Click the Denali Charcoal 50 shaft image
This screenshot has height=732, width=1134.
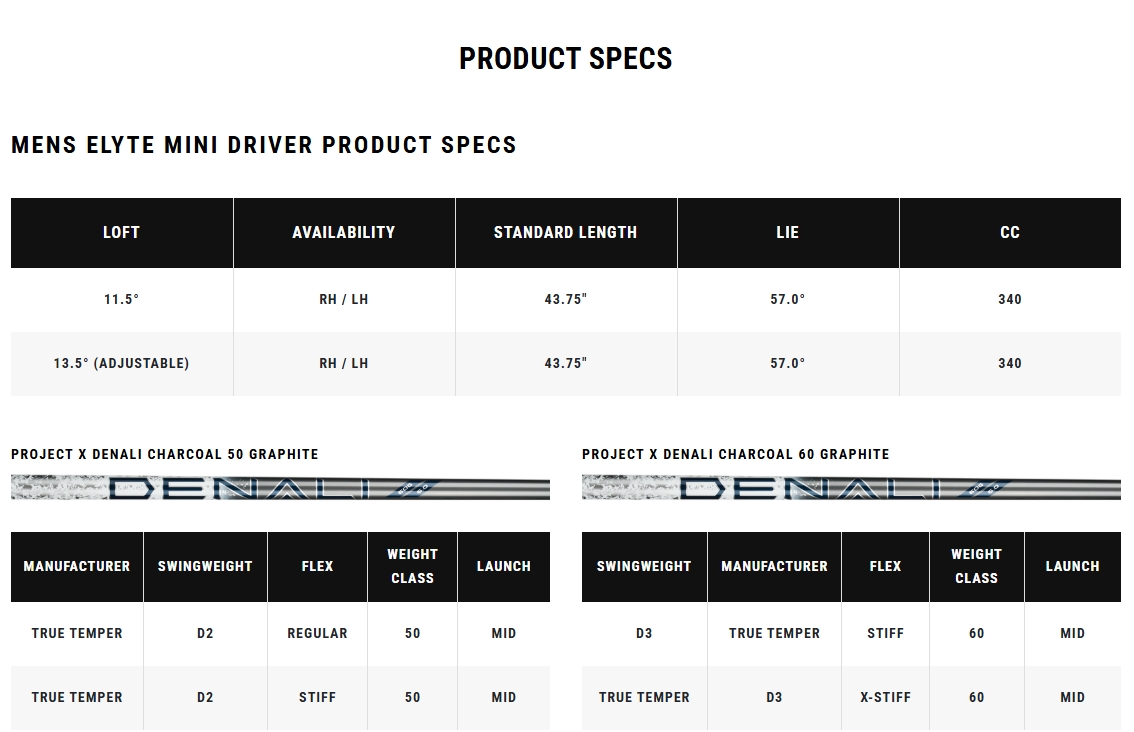coord(280,488)
